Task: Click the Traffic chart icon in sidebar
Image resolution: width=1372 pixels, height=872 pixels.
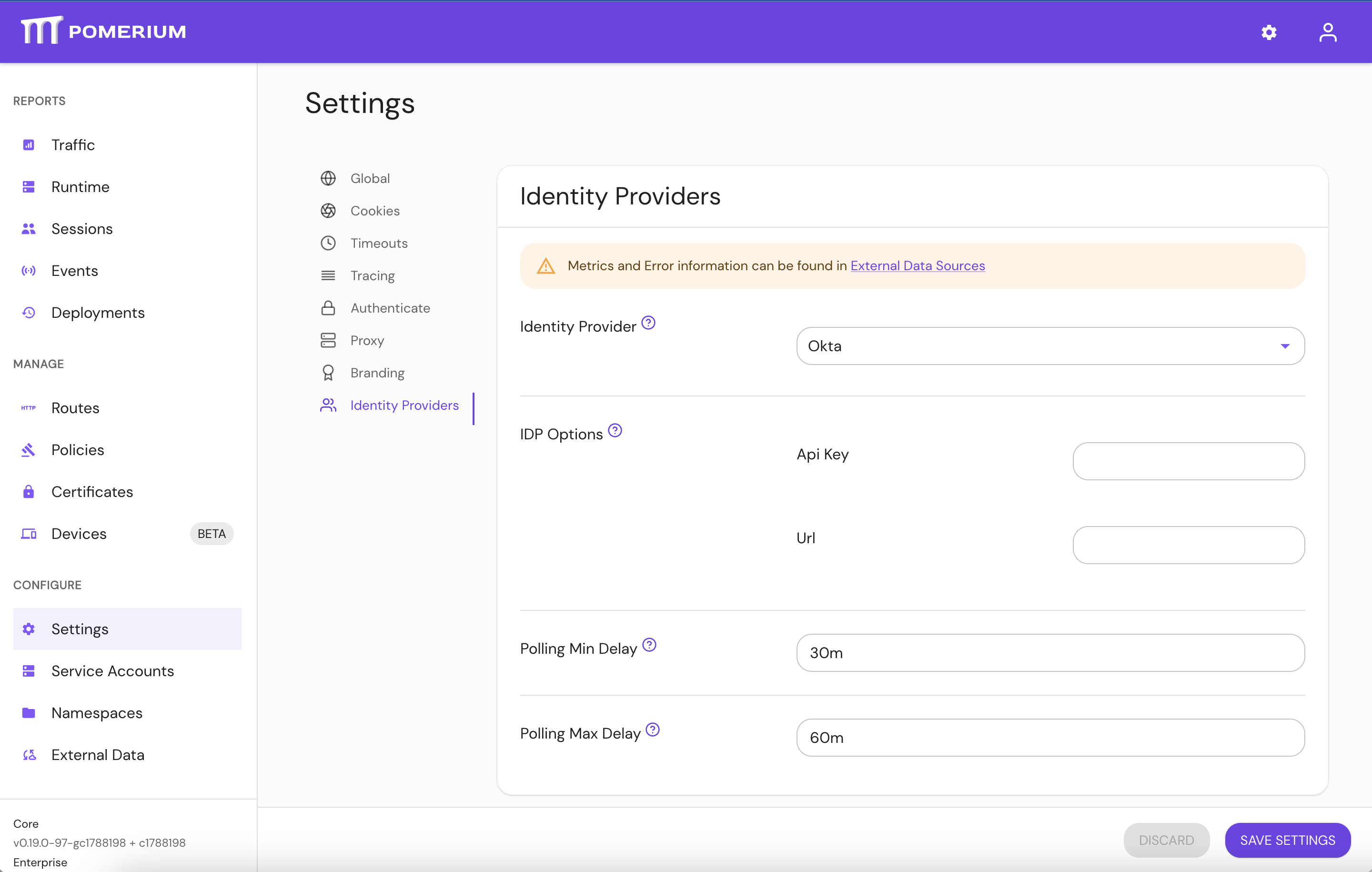Action: [29, 145]
